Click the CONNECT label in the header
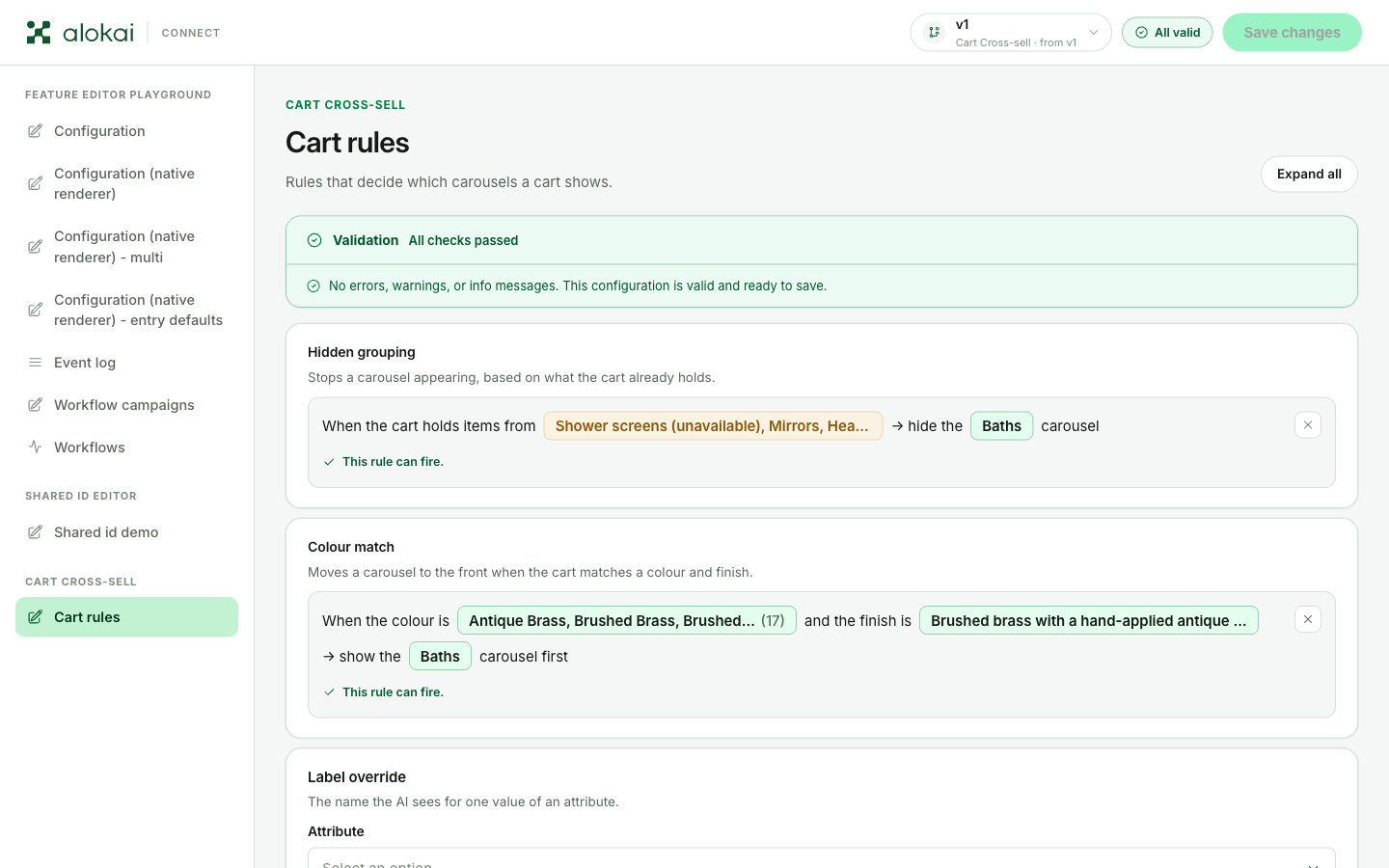Viewport: 1389px width, 868px height. coord(191,33)
